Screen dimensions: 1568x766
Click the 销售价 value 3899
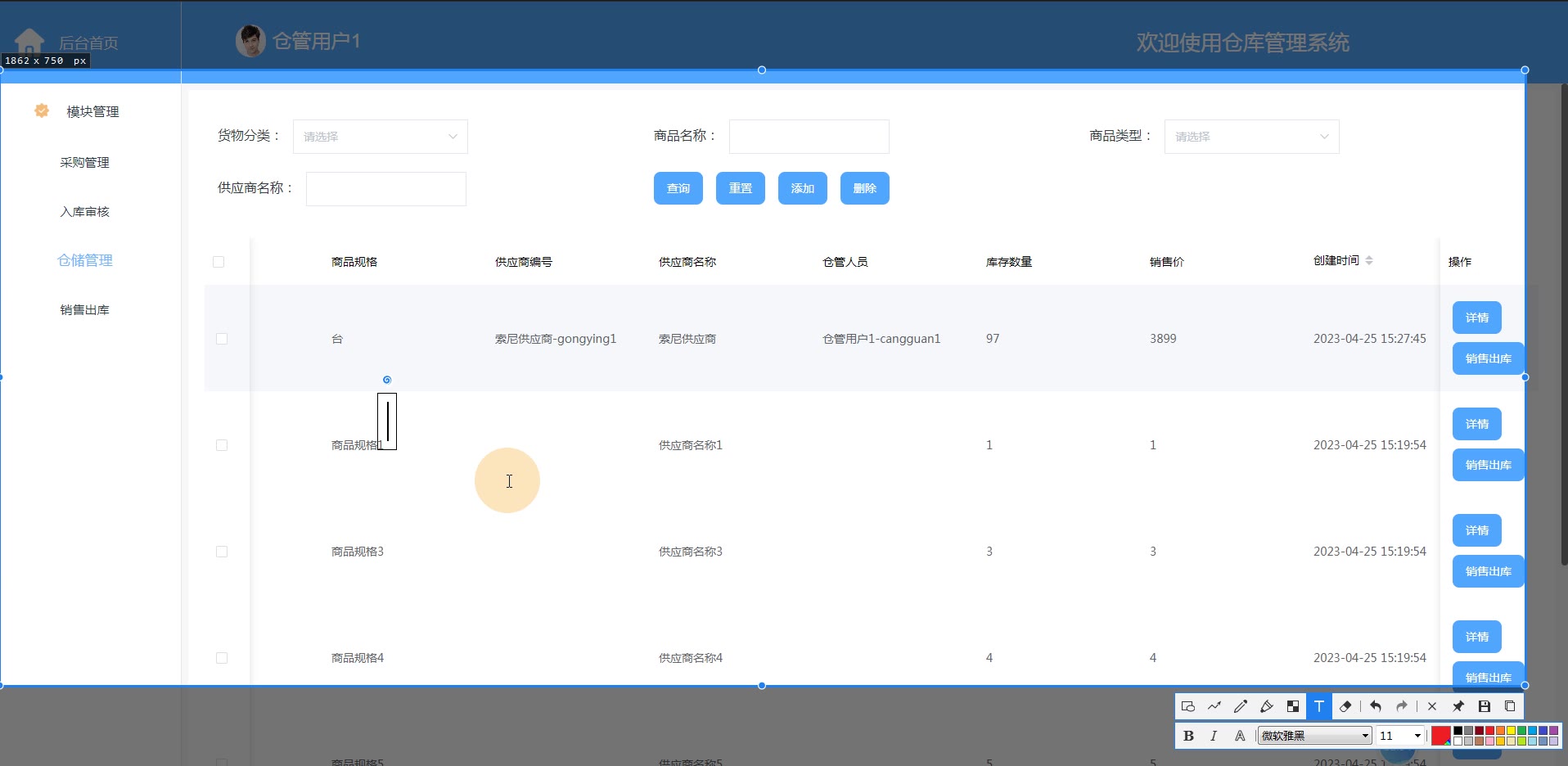tap(1163, 339)
